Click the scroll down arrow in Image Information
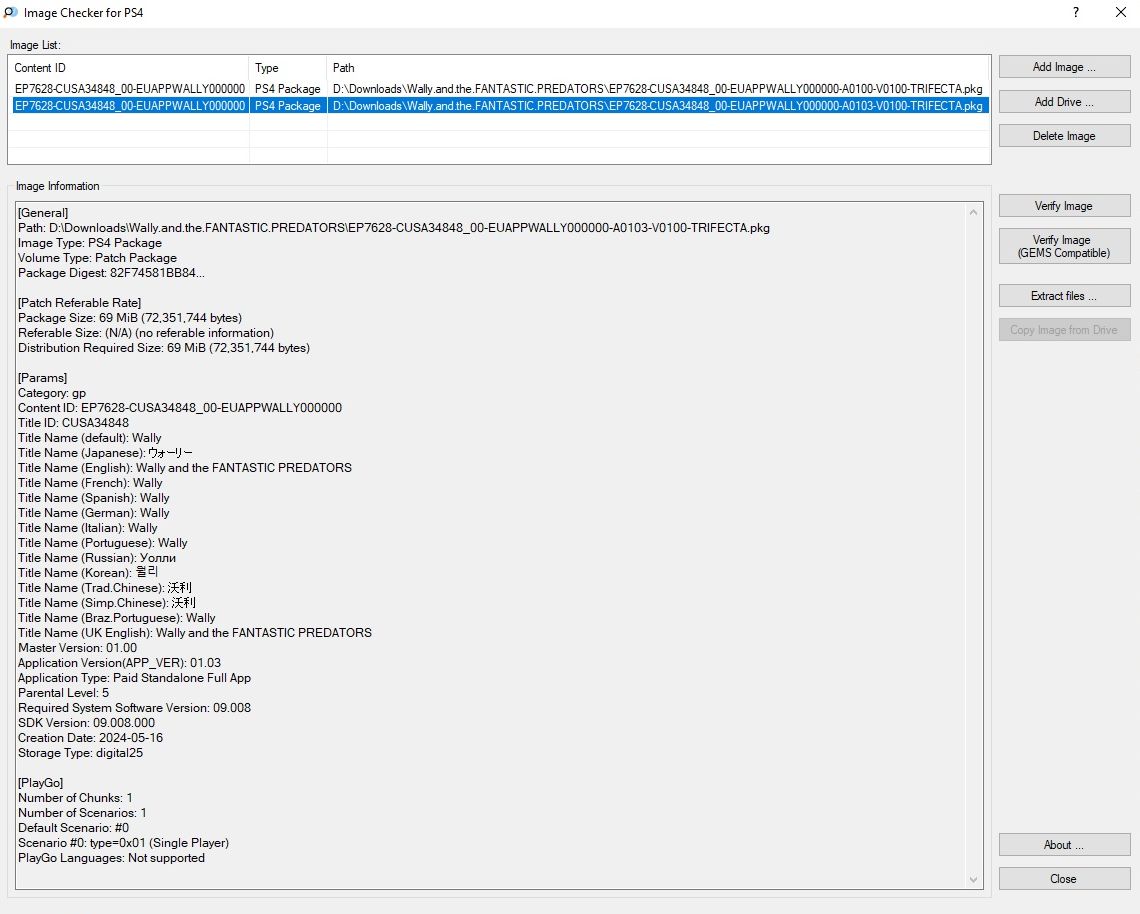Viewport: 1140px width, 914px height. (974, 880)
